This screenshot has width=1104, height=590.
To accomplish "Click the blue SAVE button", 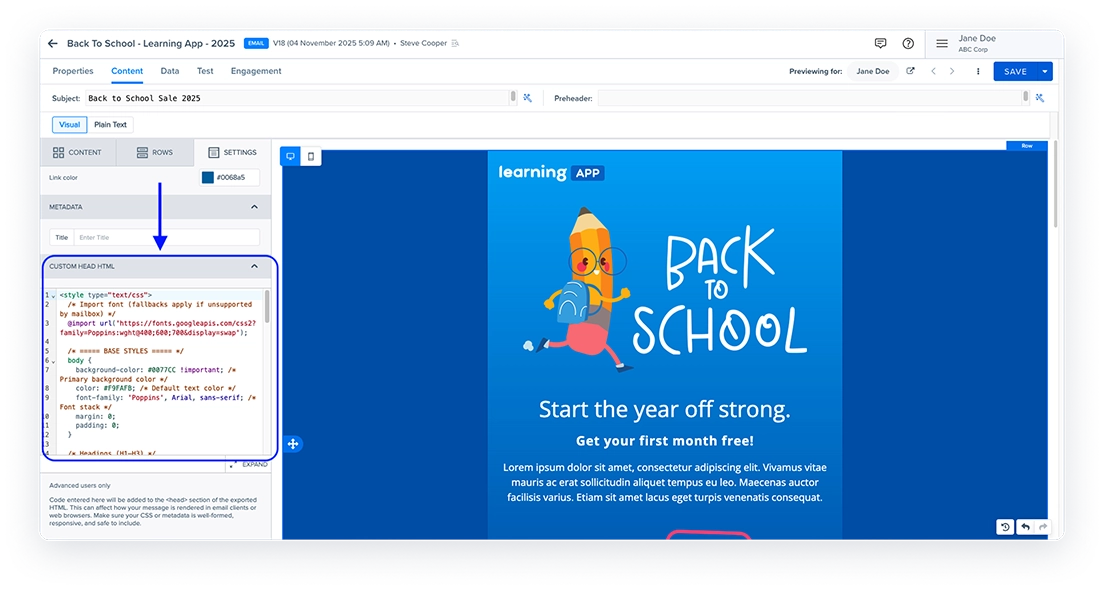I will 1015,72.
